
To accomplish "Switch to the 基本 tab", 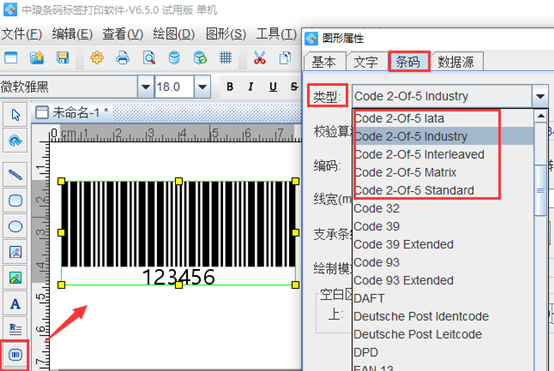I will pos(324,62).
